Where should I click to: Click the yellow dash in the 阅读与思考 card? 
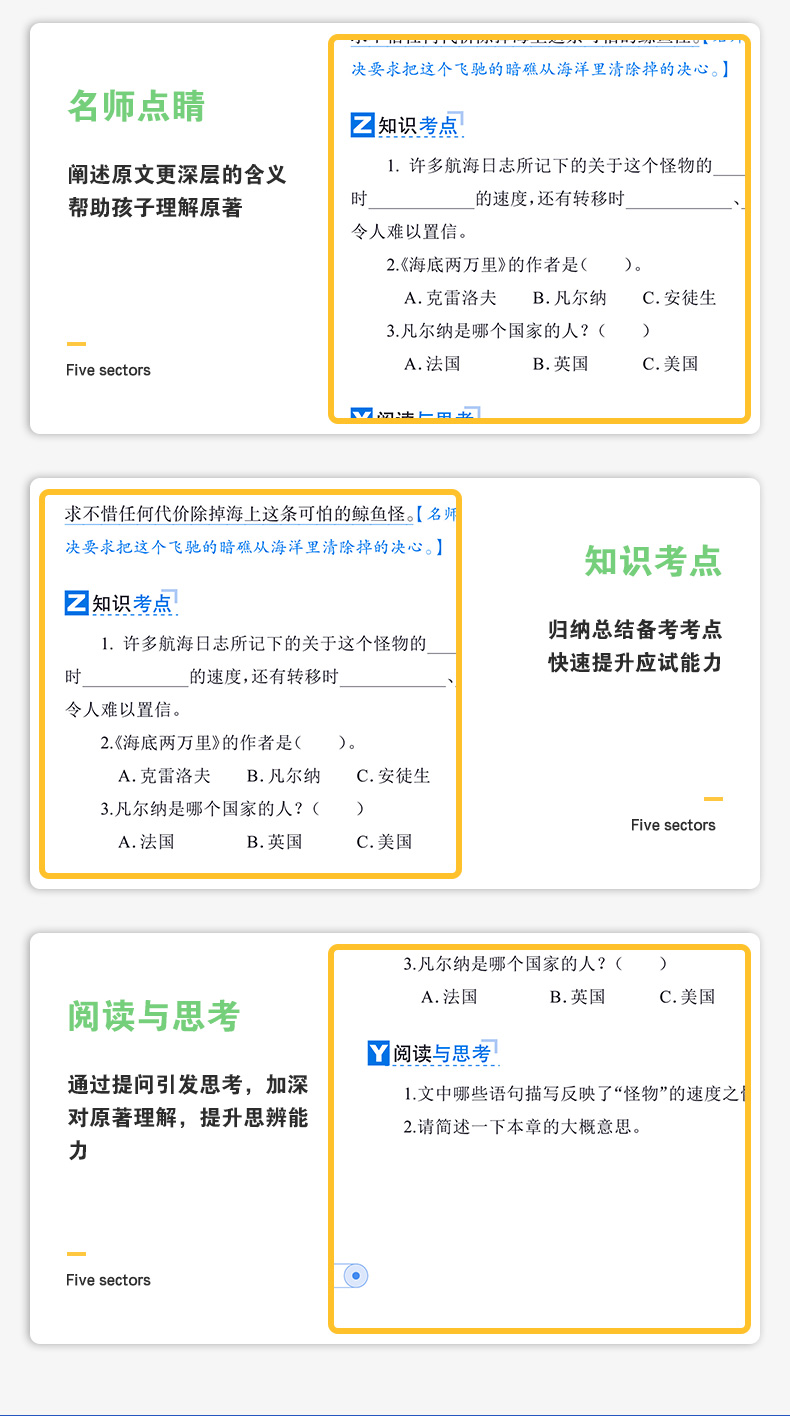point(76,1254)
